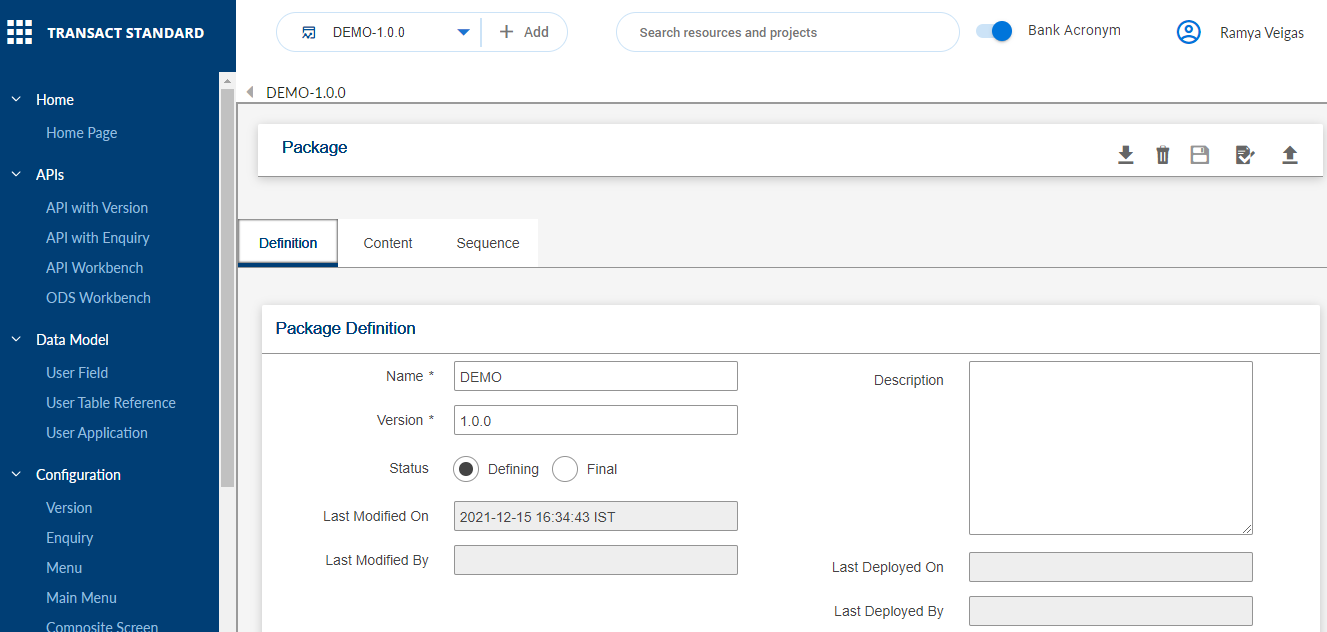This screenshot has width=1327, height=632.
Task: Collapse the Data Model sidebar section
Action: (16, 340)
